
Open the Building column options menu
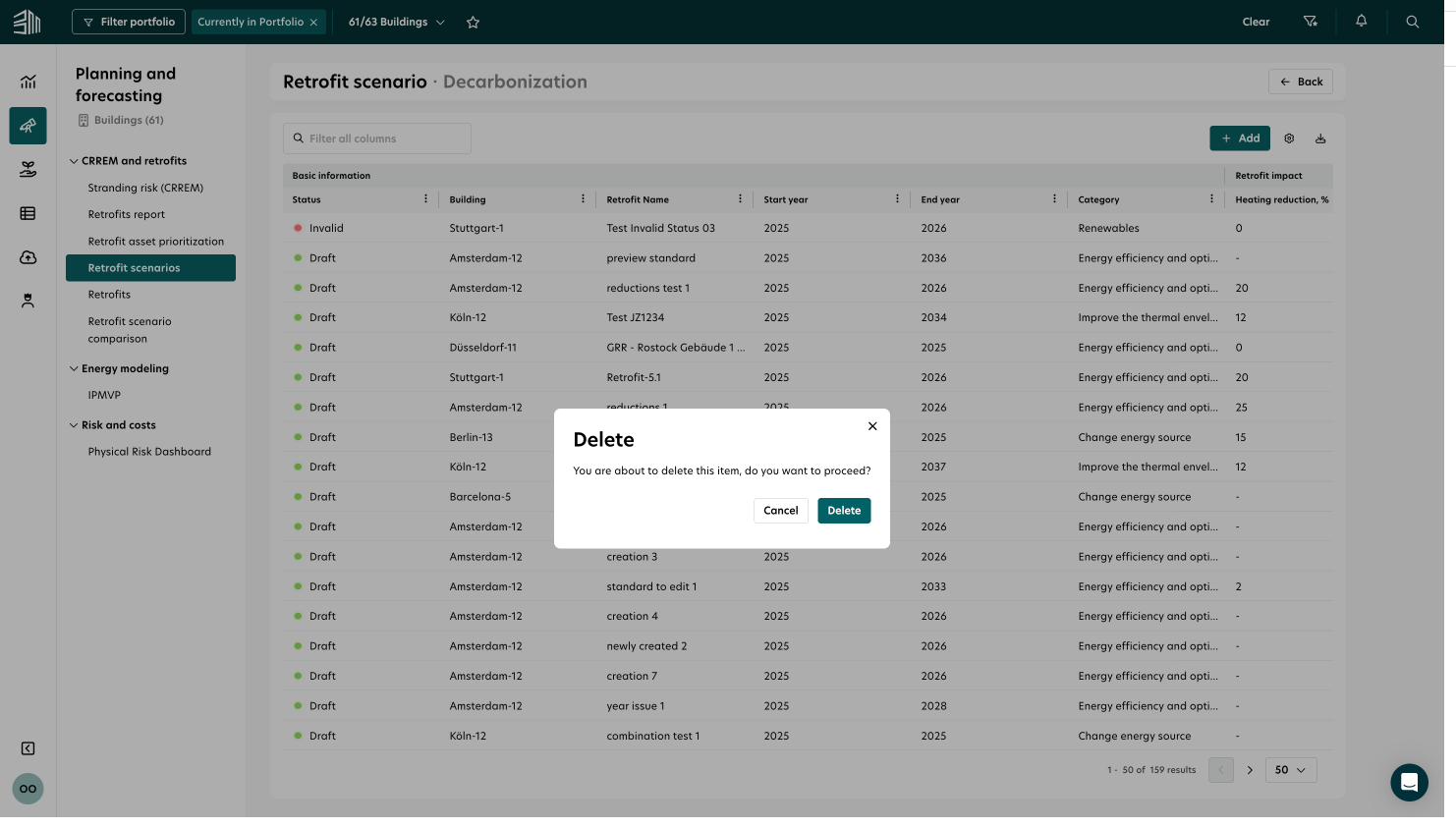click(x=583, y=198)
